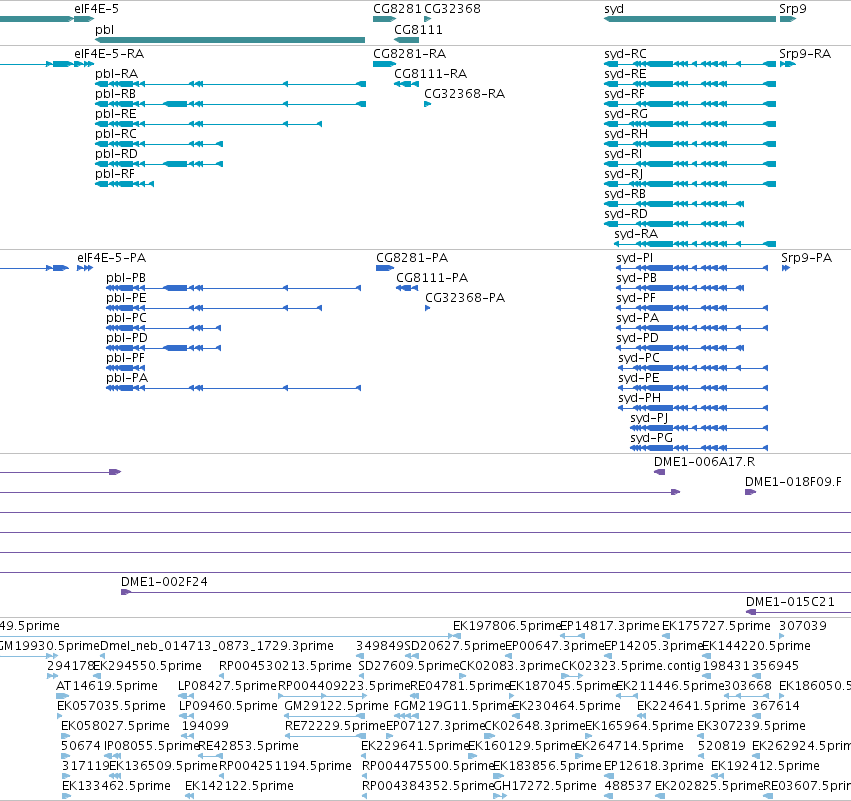This screenshot has height=801, width=851.
Task: Click the EP14817.3prime EST label
Action: pyautogui.click(x=609, y=626)
